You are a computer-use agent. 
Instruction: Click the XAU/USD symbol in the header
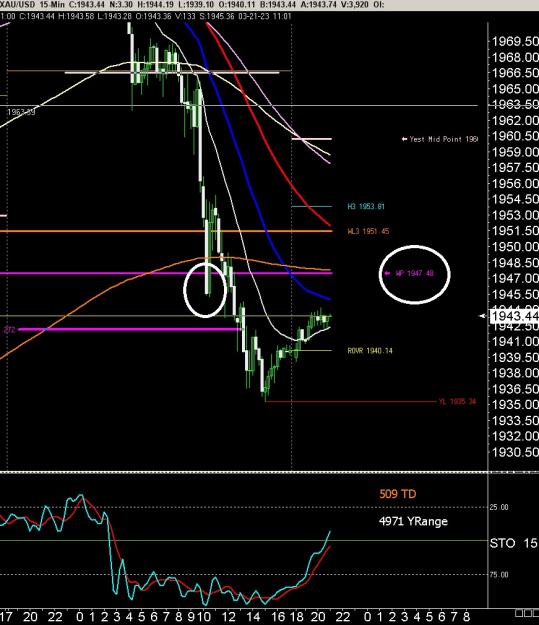tap(17, 5)
